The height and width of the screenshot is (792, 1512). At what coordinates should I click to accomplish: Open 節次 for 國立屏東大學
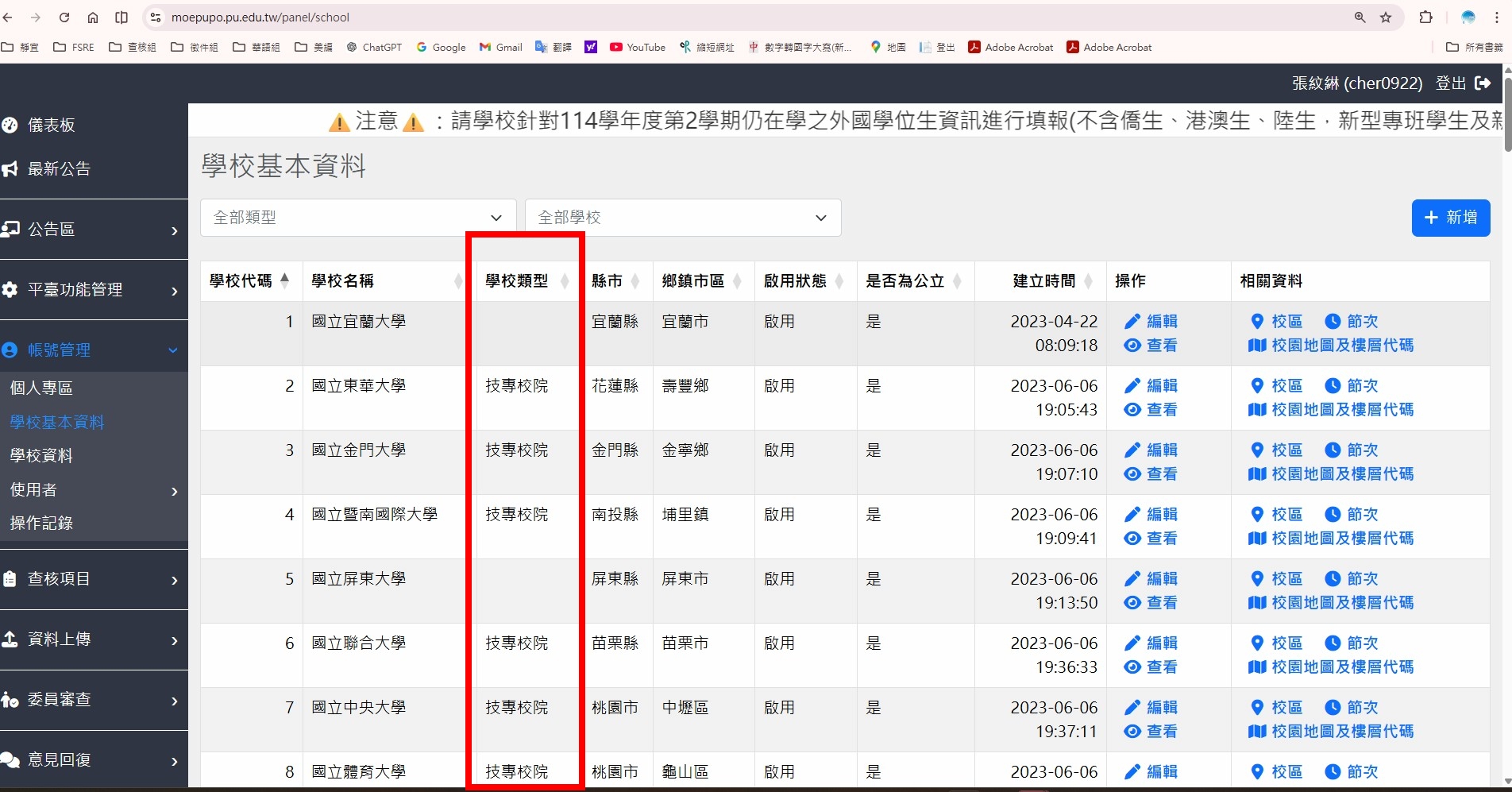1352,578
